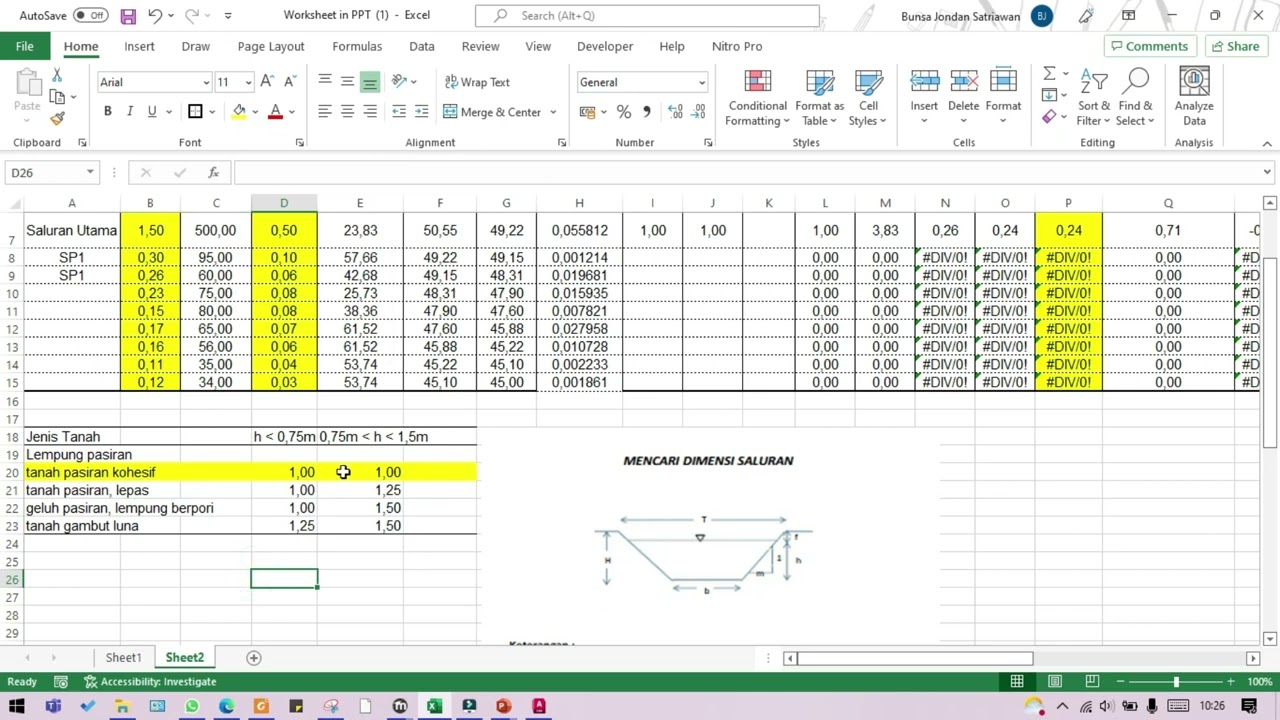The height and width of the screenshot is (720, 1280).
Task: Open the font color dropdown arrow
Action: tap(291, 112)
